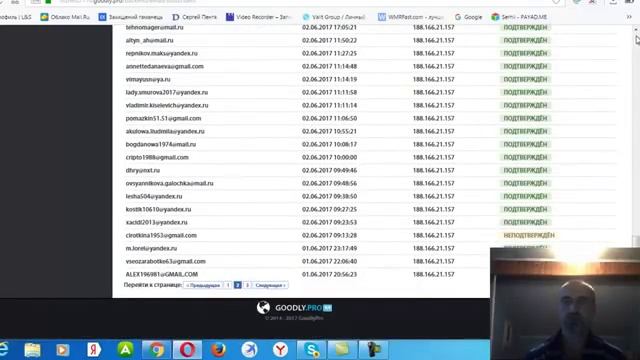Screen dimensions: 640x360
Task: Open the Seml - PAYAD.ME bookmark
Action: [x=519, y=17]
